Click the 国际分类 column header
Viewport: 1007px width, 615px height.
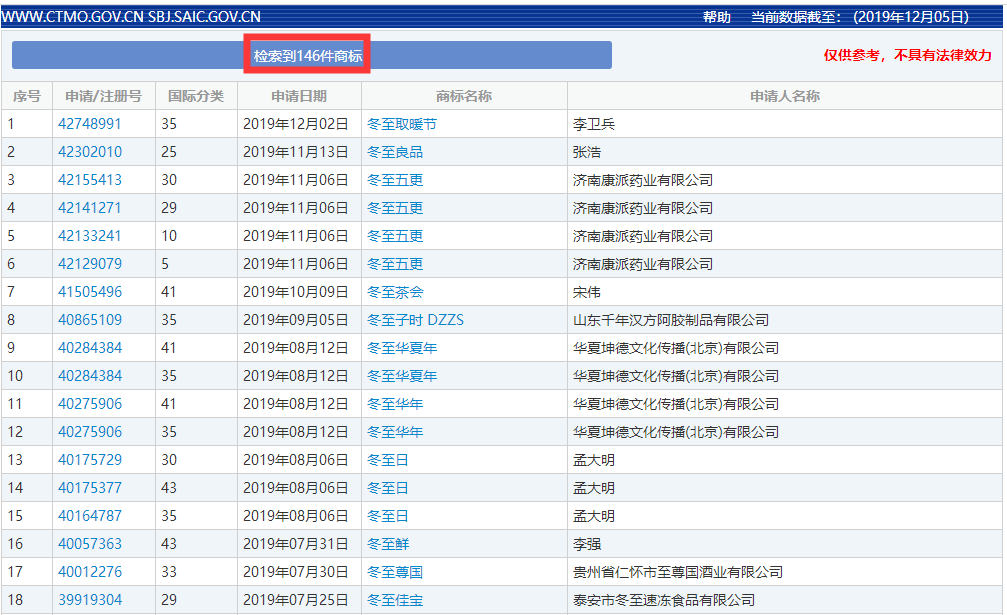tap(196, 96)
